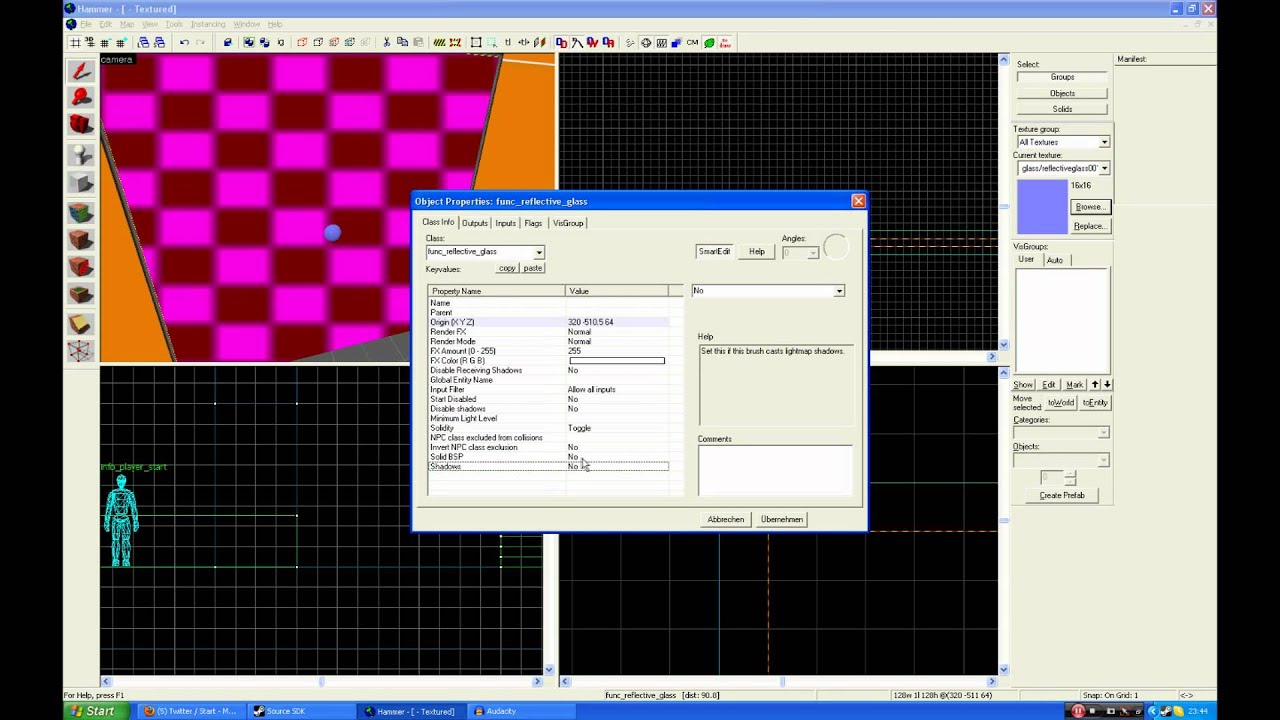
Task: Choose the Apply Overlays tool
Action: [81, 294]
